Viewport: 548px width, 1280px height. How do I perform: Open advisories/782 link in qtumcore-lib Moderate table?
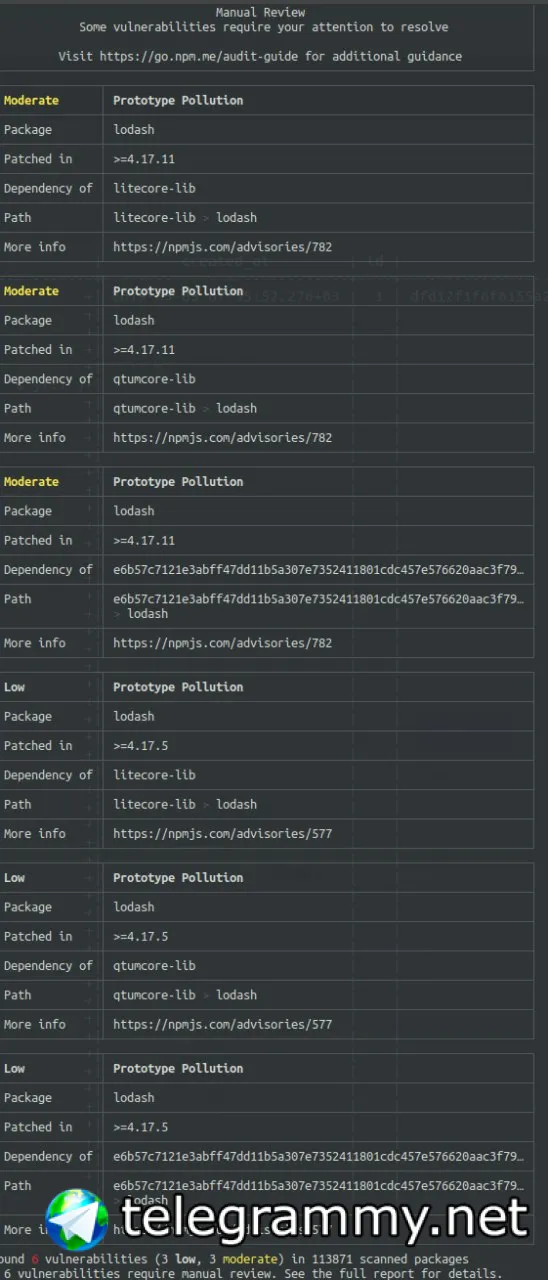tap(222, 438)
